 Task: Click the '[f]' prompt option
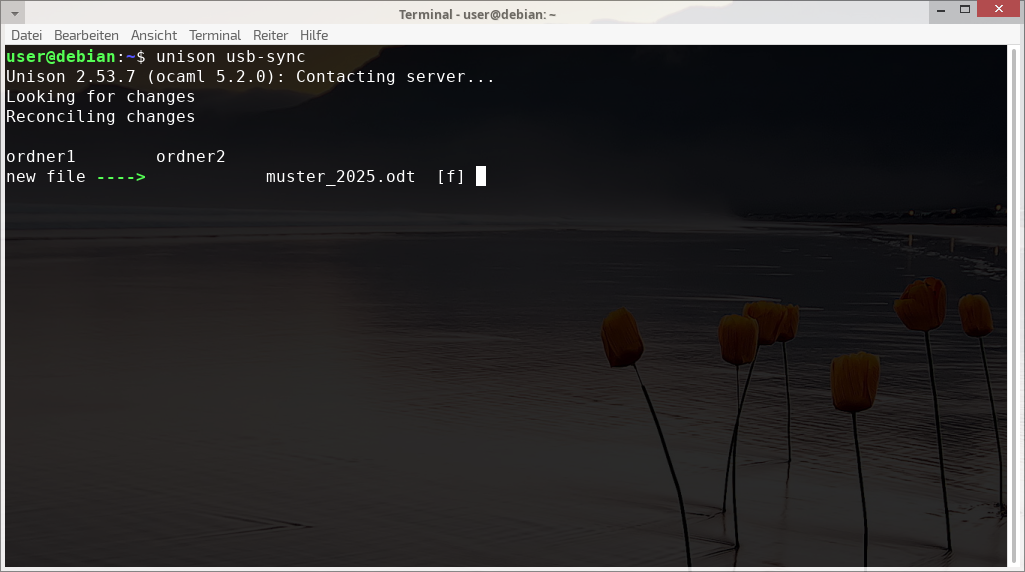coord(450,177)
